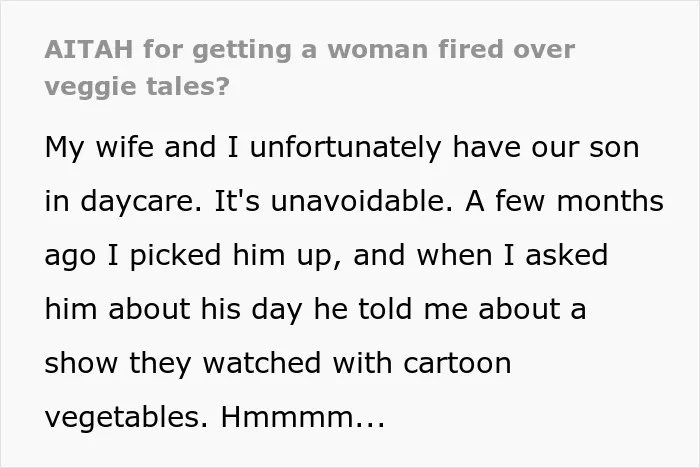Click the word "AITAH" in the heading
The image size is (700, 468).
click(89, 49)
